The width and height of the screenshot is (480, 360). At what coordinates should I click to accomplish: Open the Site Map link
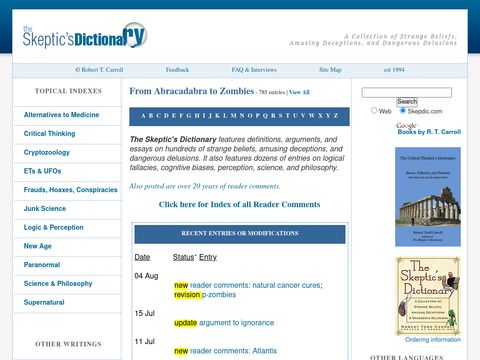click(330, 70)
